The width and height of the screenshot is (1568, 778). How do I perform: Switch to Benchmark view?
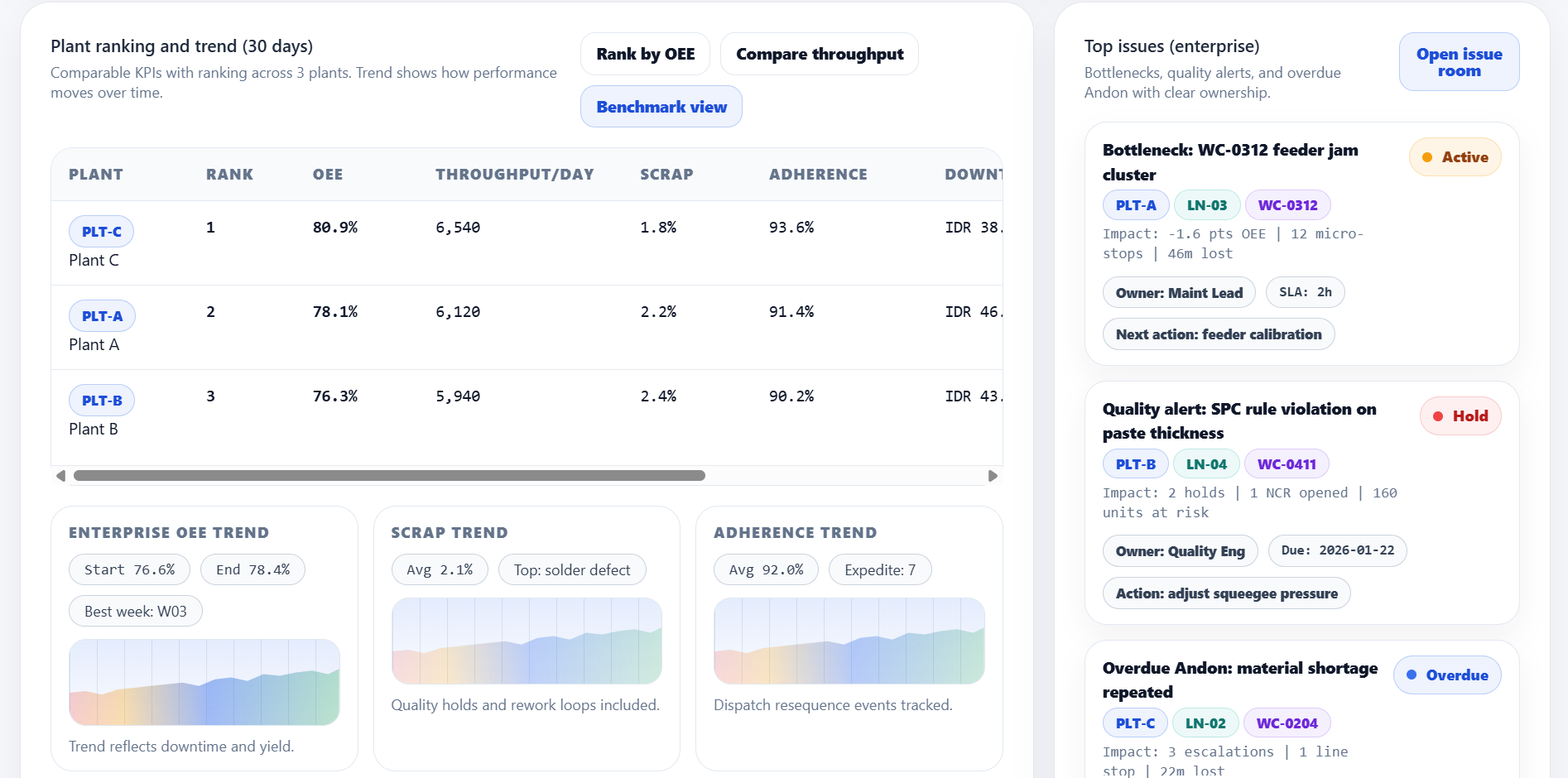[661, 107]
